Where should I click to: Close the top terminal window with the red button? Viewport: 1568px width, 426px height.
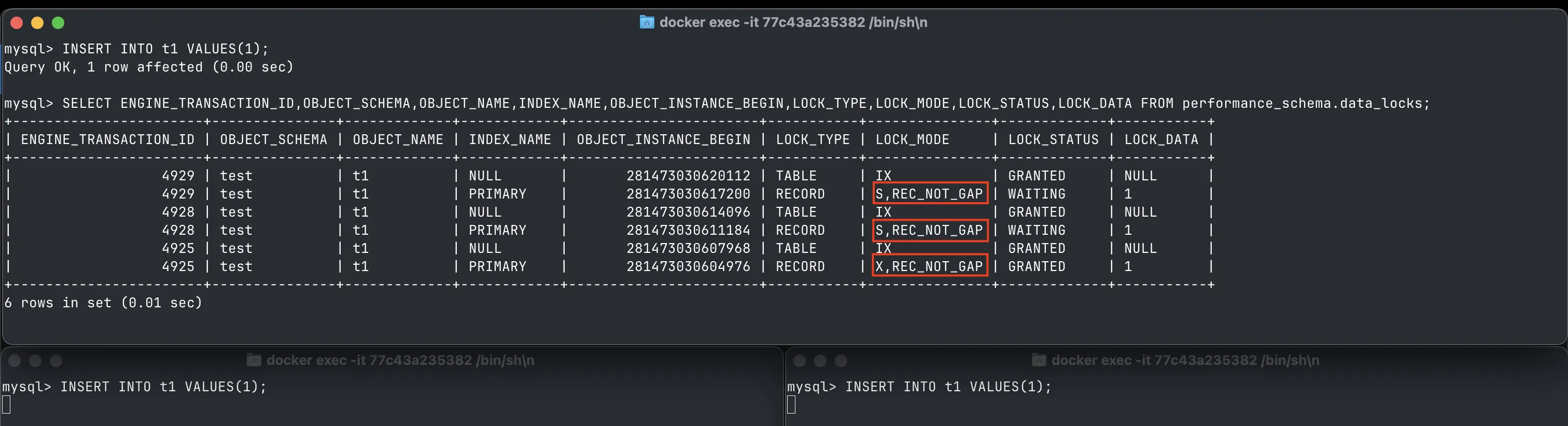click(17, 23)
